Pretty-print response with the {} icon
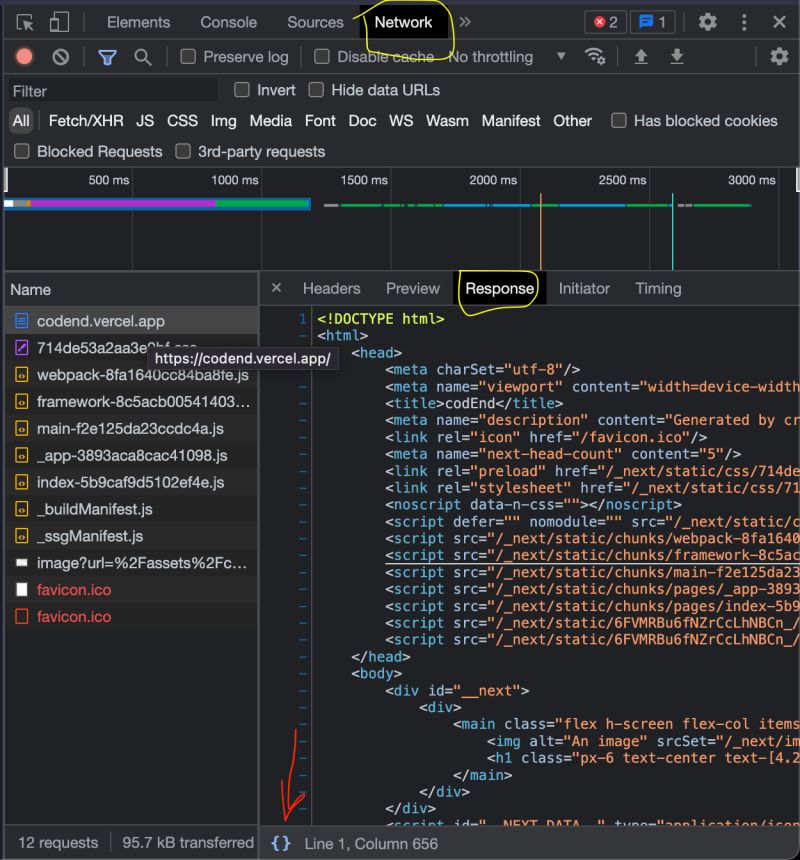The image size is (800, 860). tap(281, 843)
